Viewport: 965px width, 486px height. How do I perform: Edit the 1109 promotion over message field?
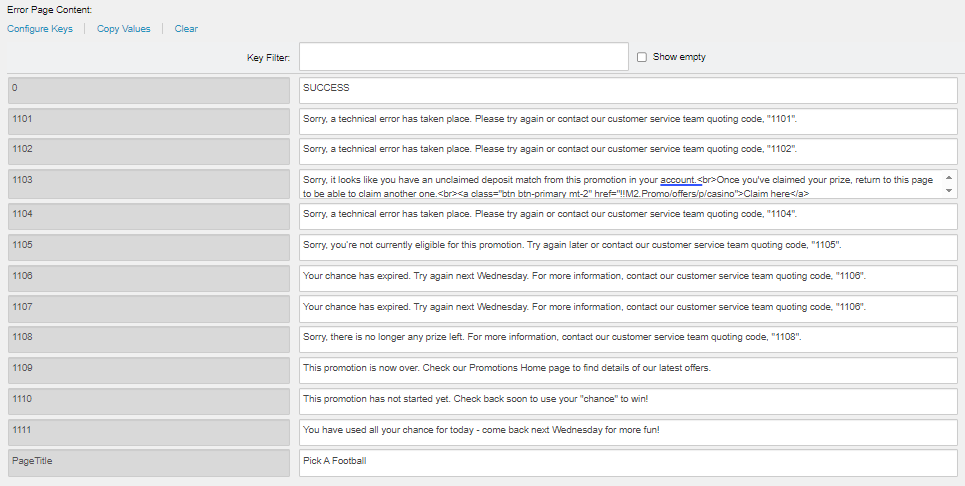(x=628, y=370)
